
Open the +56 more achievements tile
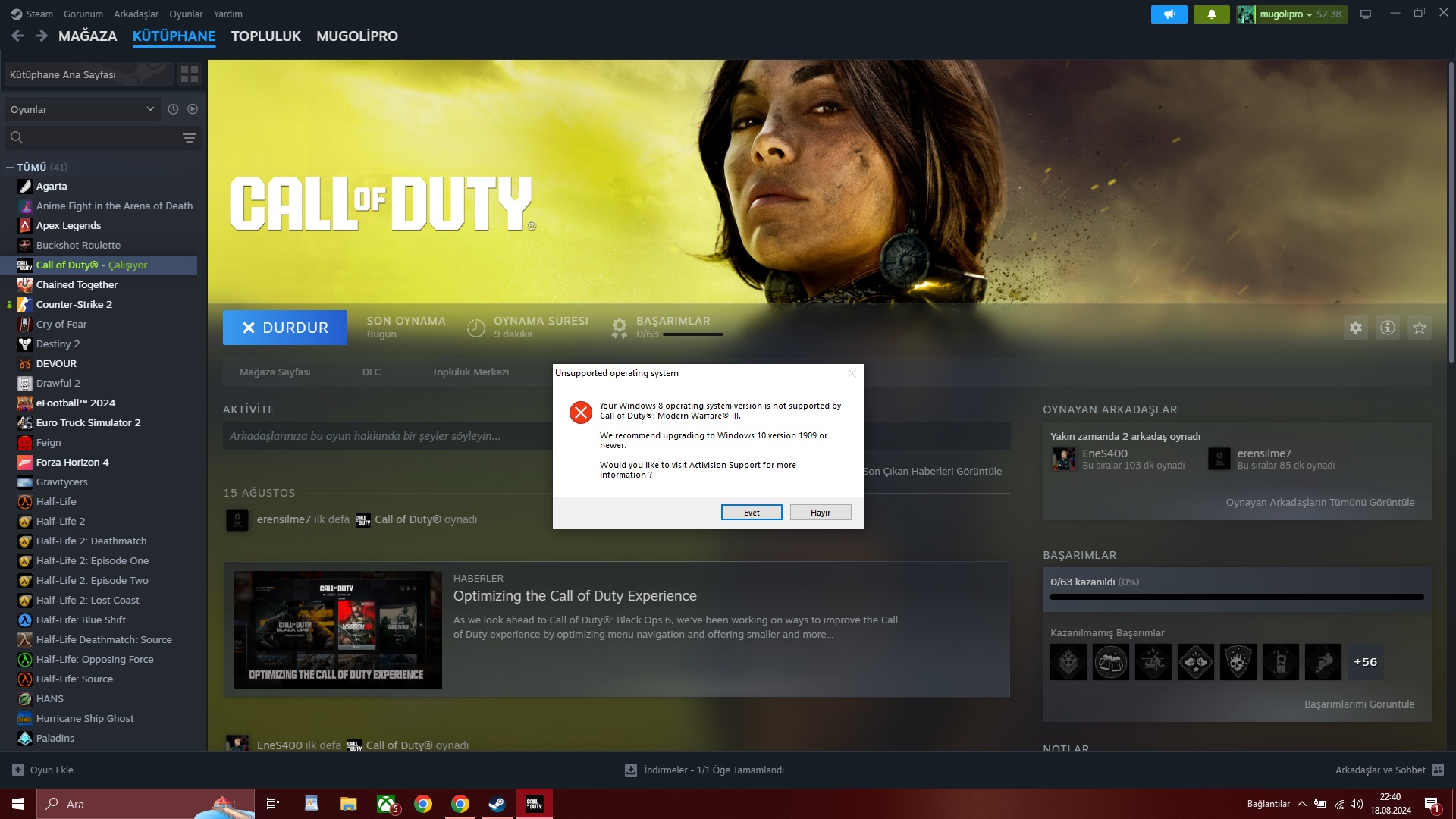(x=1366, y=662)
